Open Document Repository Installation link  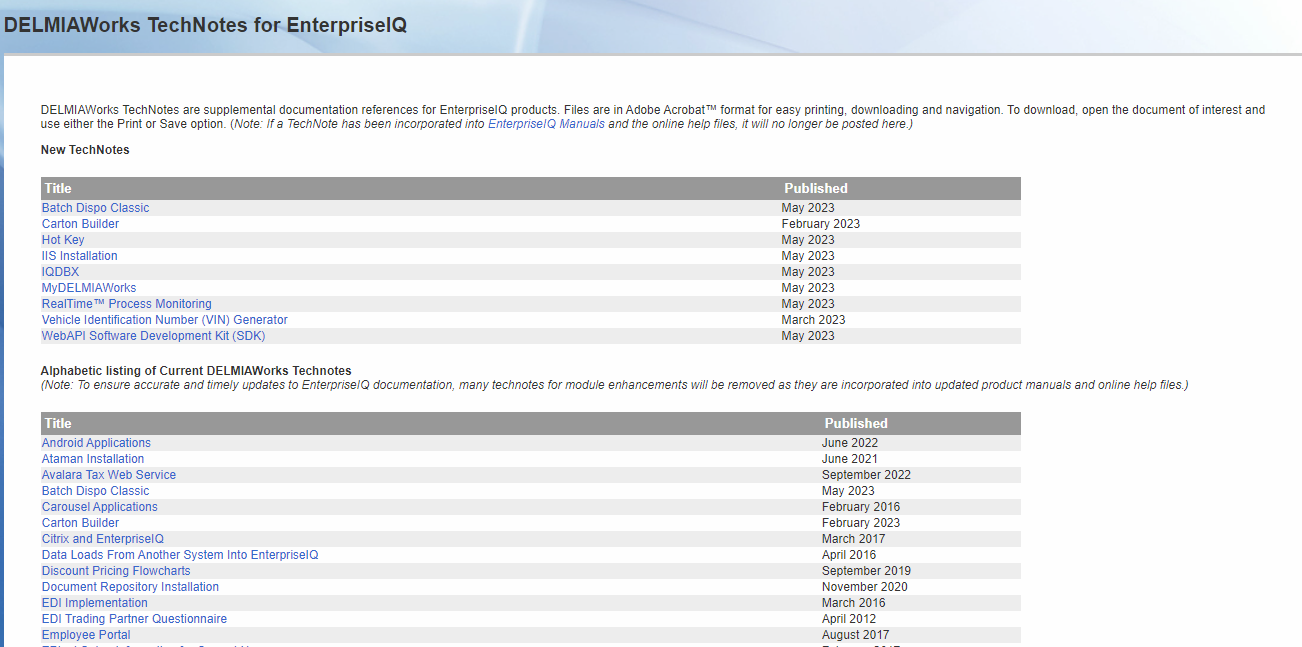130,587
